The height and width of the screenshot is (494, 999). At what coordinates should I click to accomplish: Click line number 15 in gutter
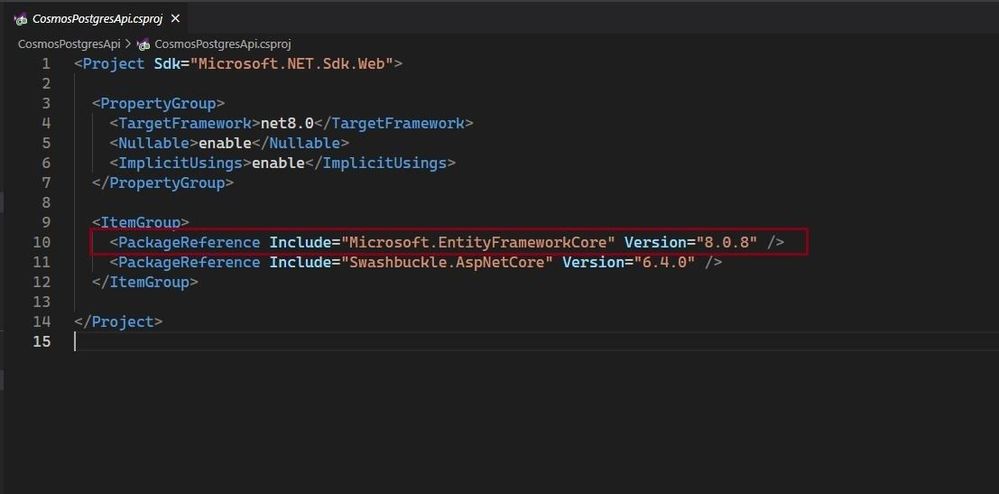[41, 342]
